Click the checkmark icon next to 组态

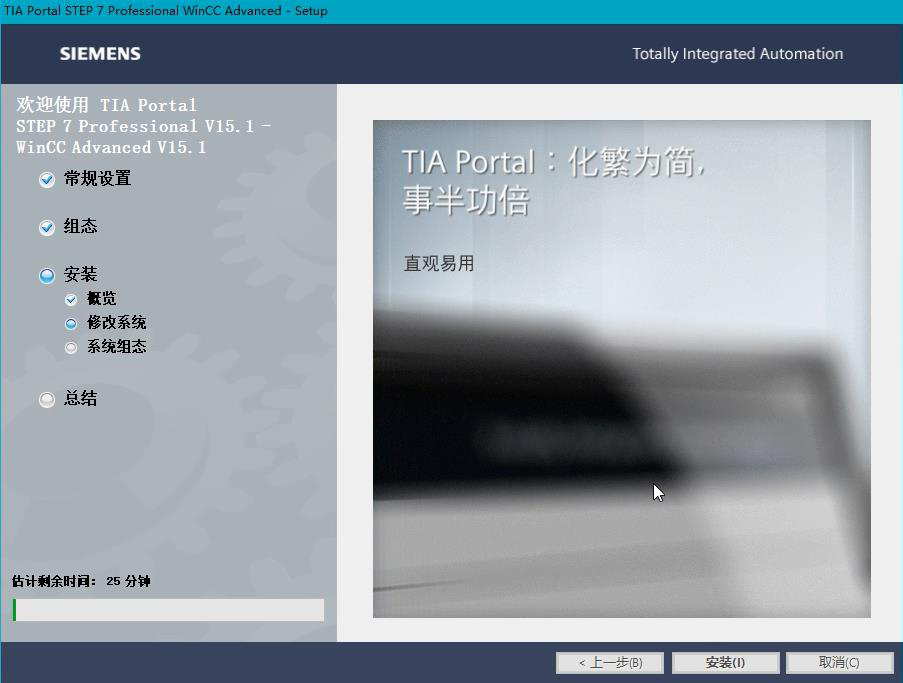(x=47, y=227)
